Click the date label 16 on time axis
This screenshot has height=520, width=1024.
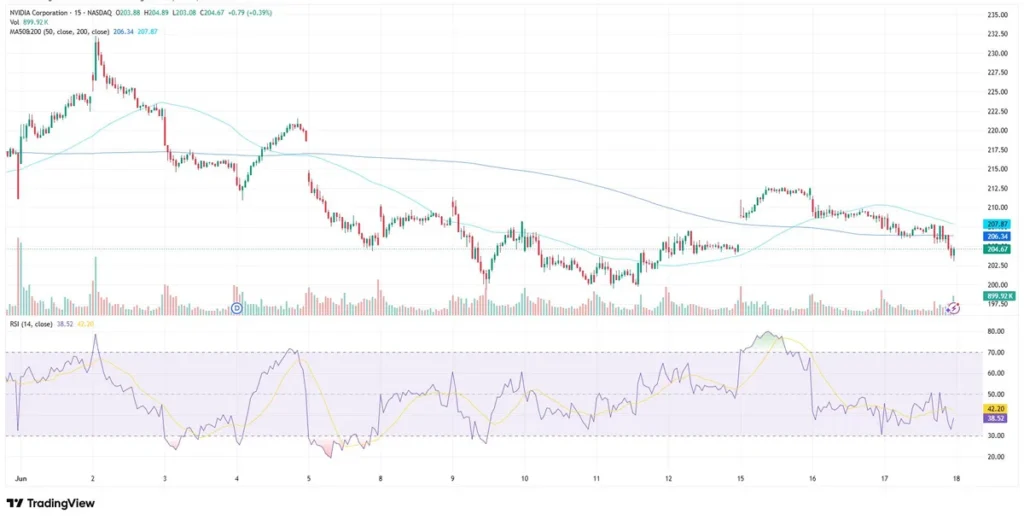[x=812, y=478]
